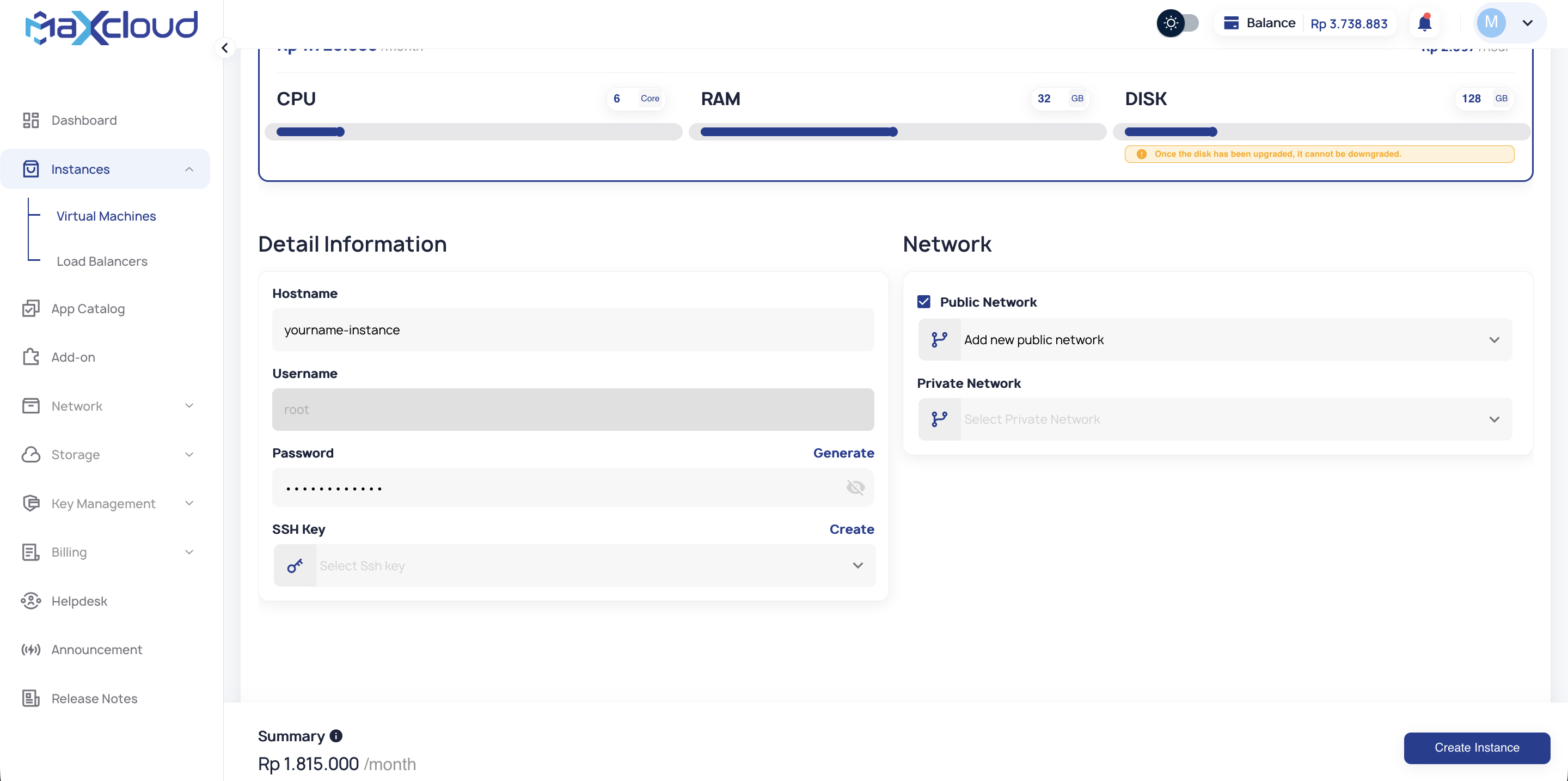The height and width of the screenshot is (781, 1568).
Task: Click the SSH key icon
Action: [295, 565]
